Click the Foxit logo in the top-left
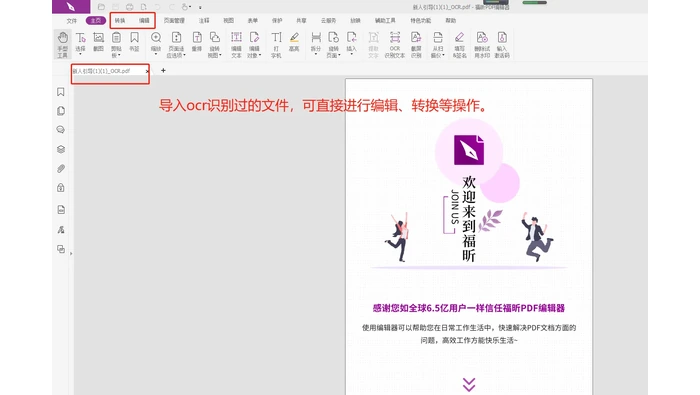This screenshot has height=395, width=700. pyautogui.click(x=71, y=6)
